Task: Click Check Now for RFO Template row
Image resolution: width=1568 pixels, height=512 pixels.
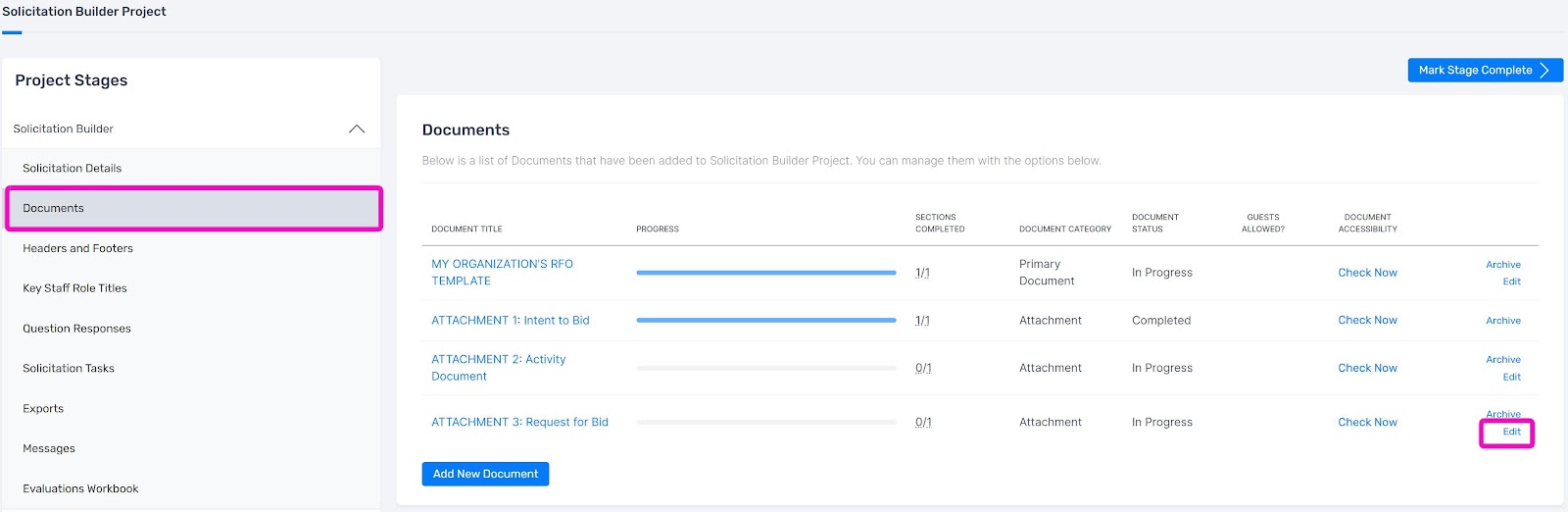Action: point(1367,273)
